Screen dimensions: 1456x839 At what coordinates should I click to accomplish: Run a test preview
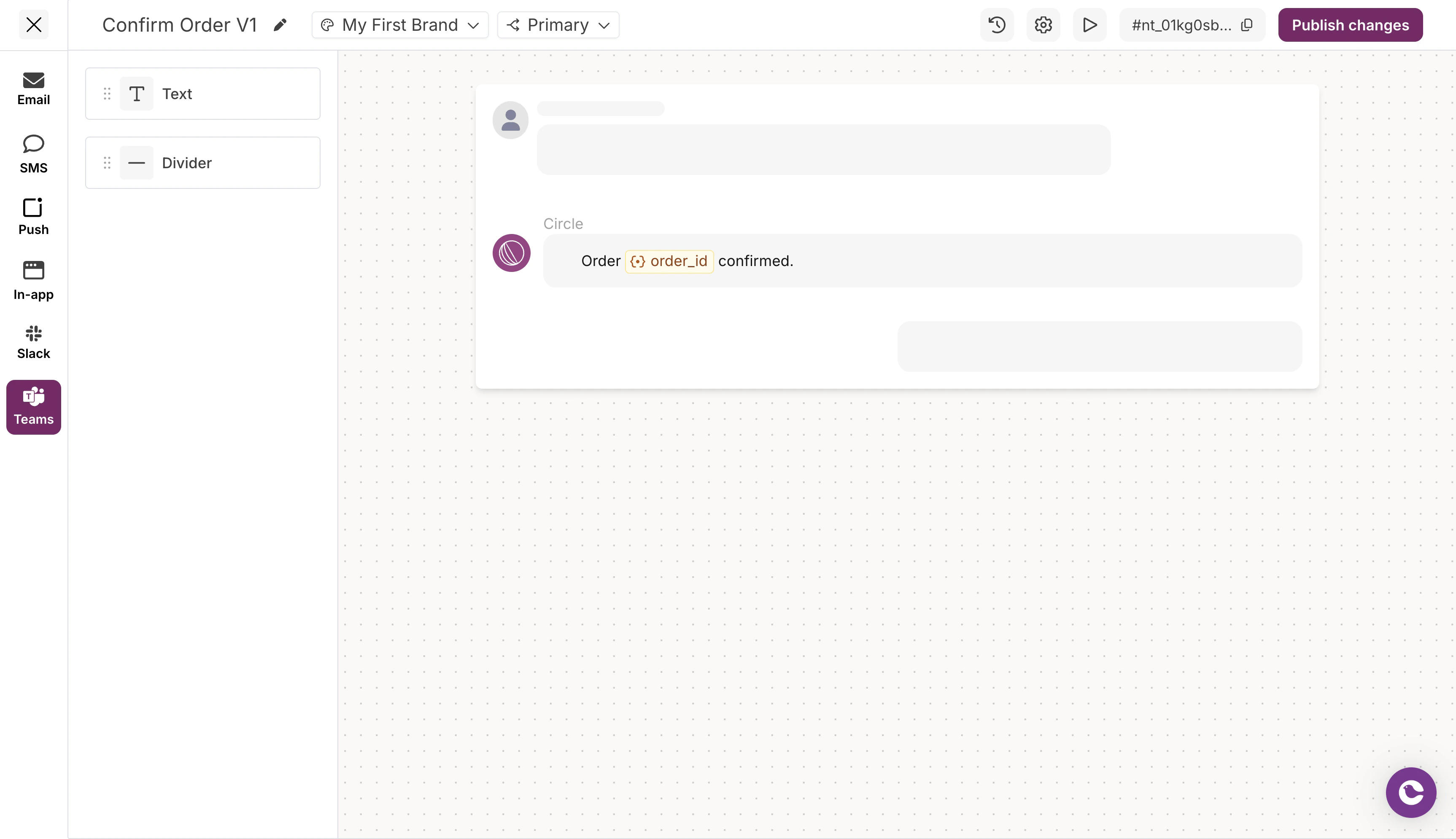[1089, 25]
